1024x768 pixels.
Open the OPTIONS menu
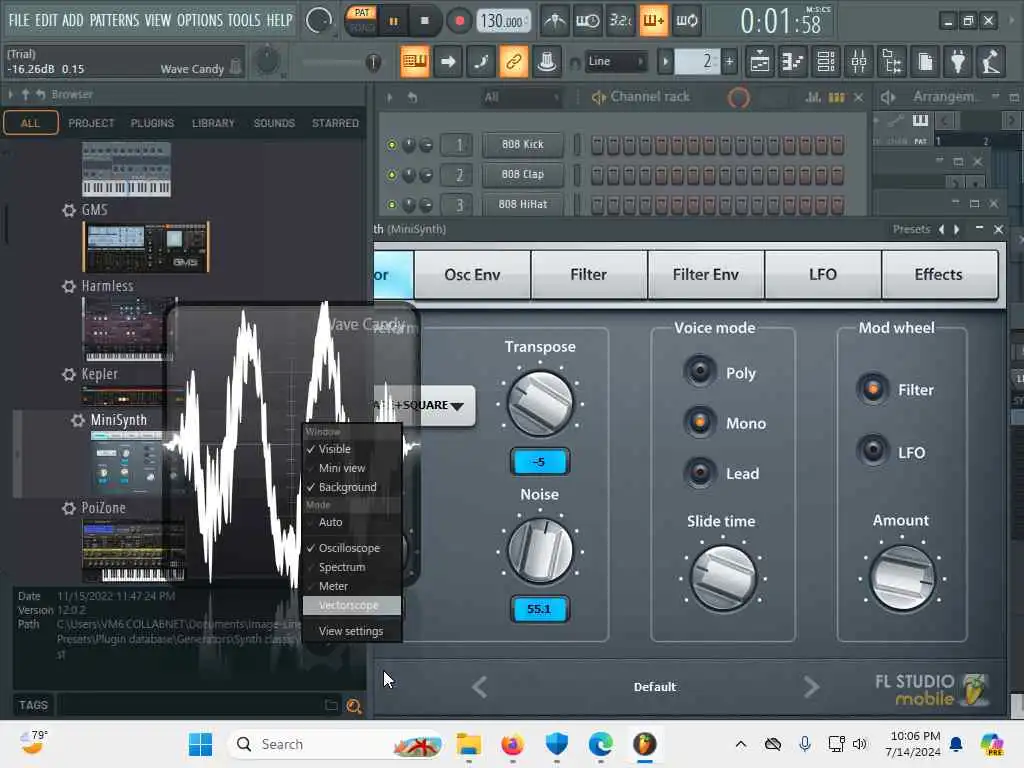click(200, 20)
